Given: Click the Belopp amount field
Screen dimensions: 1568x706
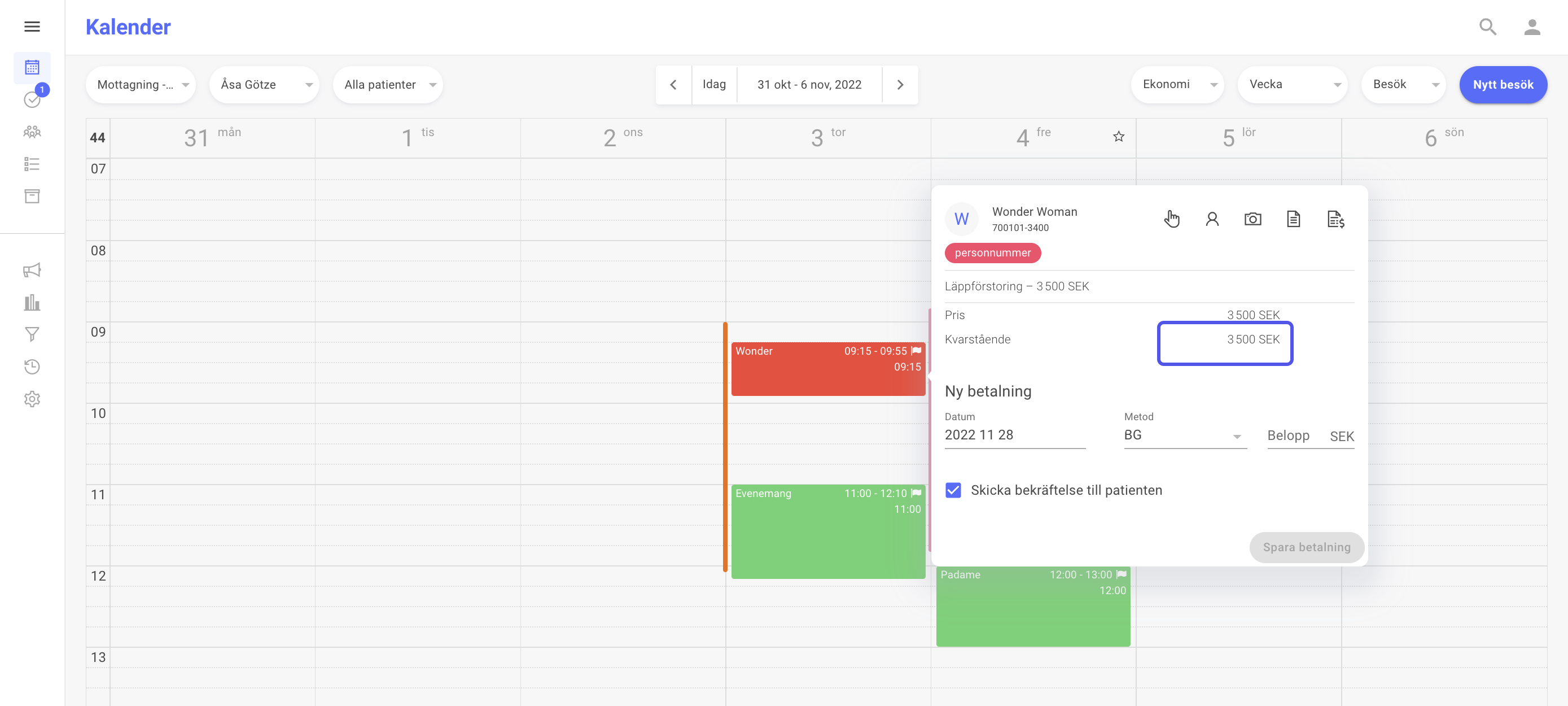Looking at the screenshot, I should (x=1311, y=435).
